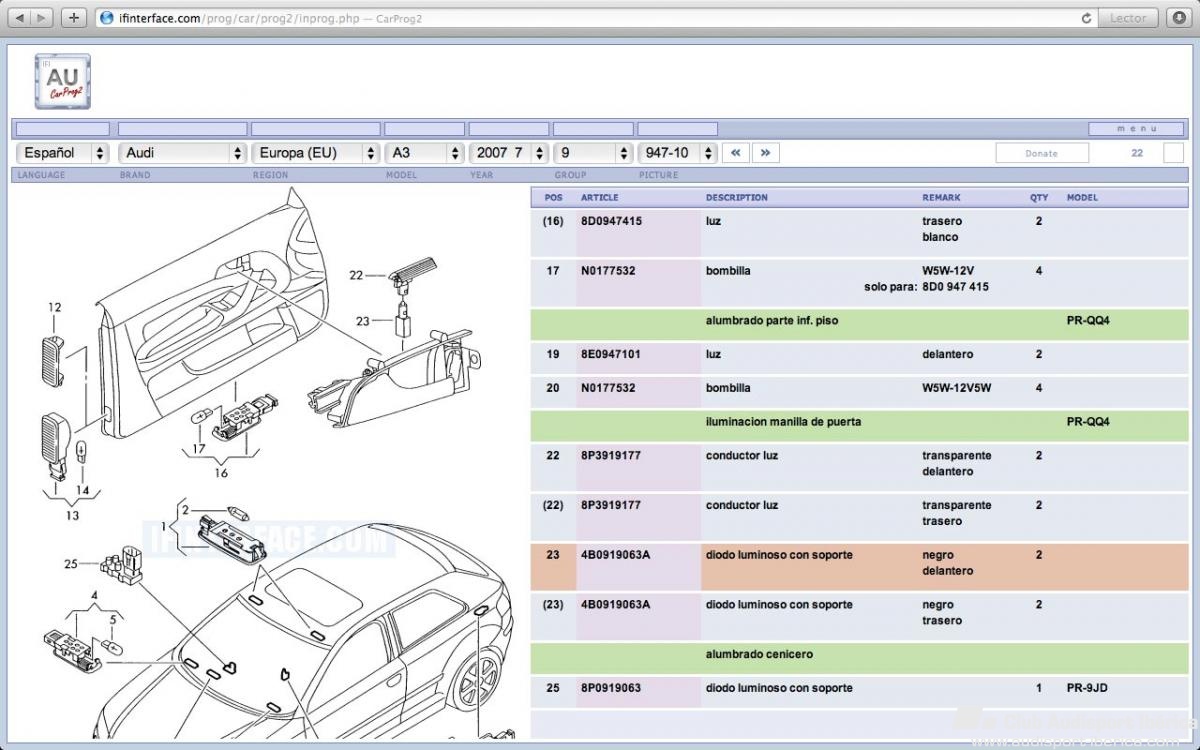Click the 22 counter link next to Donate
Viewport: 1200px width, 750px height.
pyautogui.click(x=1137, y=153)
